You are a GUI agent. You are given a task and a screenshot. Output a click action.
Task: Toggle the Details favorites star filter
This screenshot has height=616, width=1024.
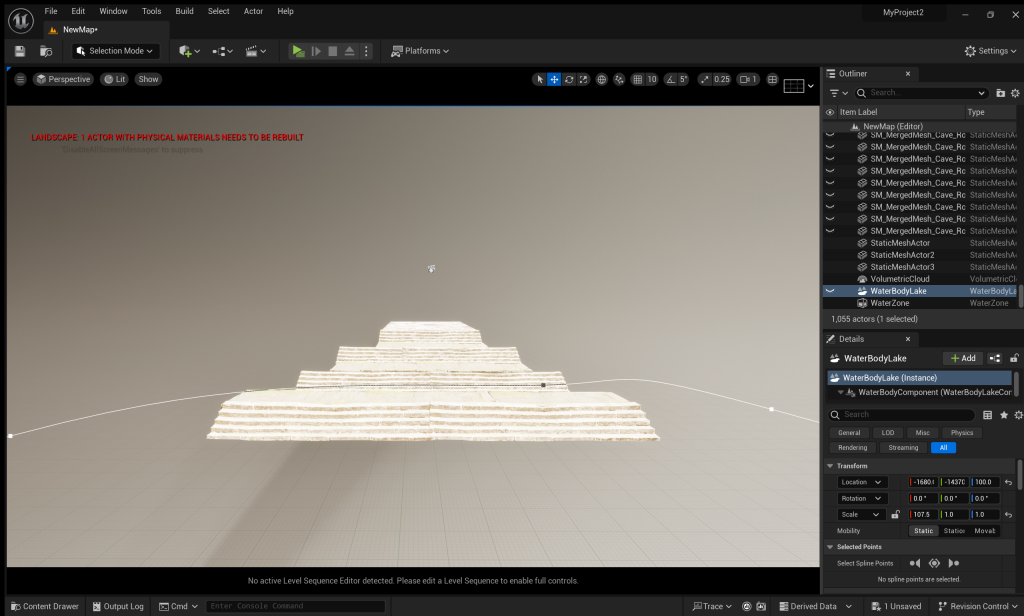1004,415
